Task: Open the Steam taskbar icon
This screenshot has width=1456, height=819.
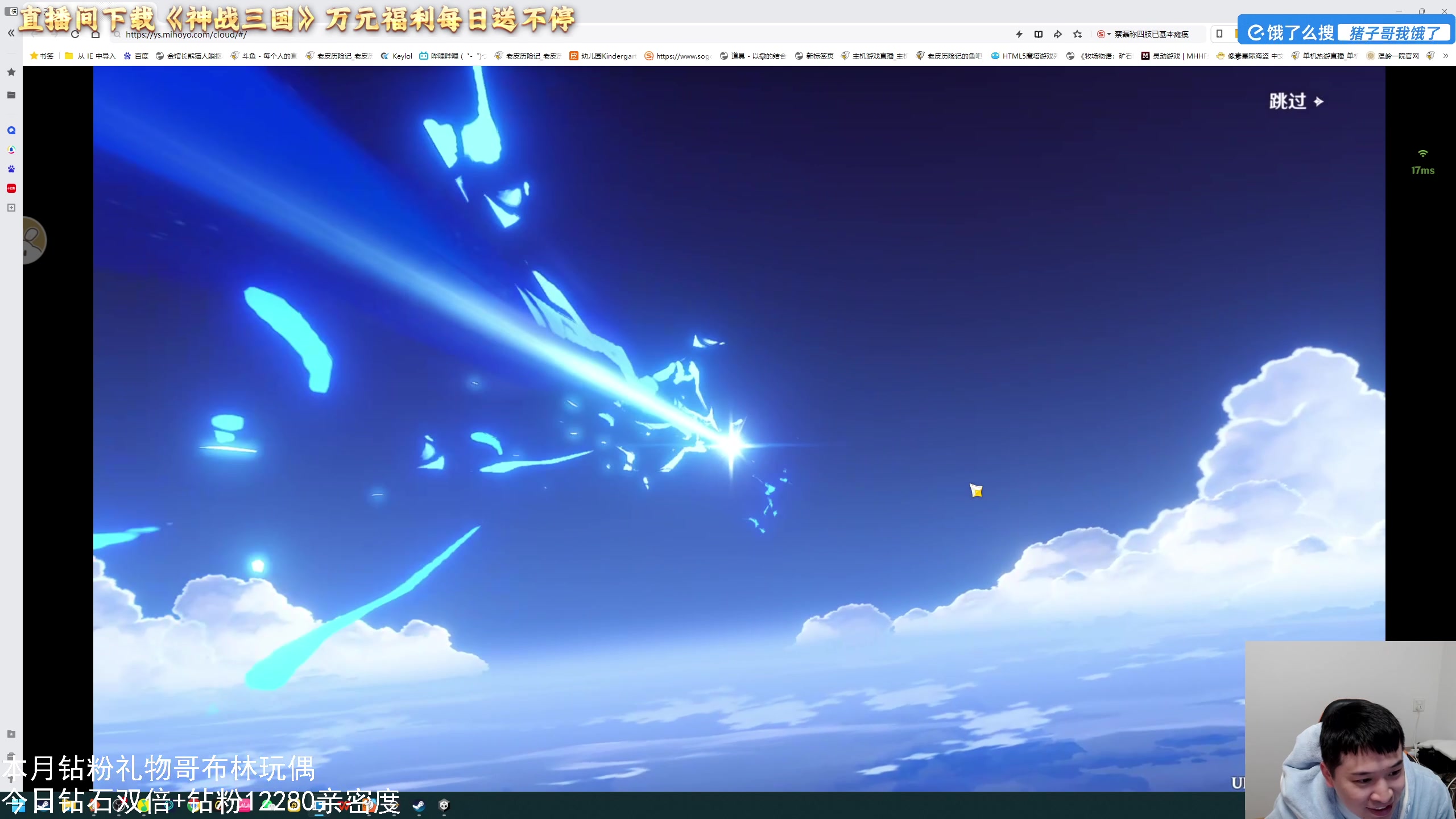Action: pos(419,805)
